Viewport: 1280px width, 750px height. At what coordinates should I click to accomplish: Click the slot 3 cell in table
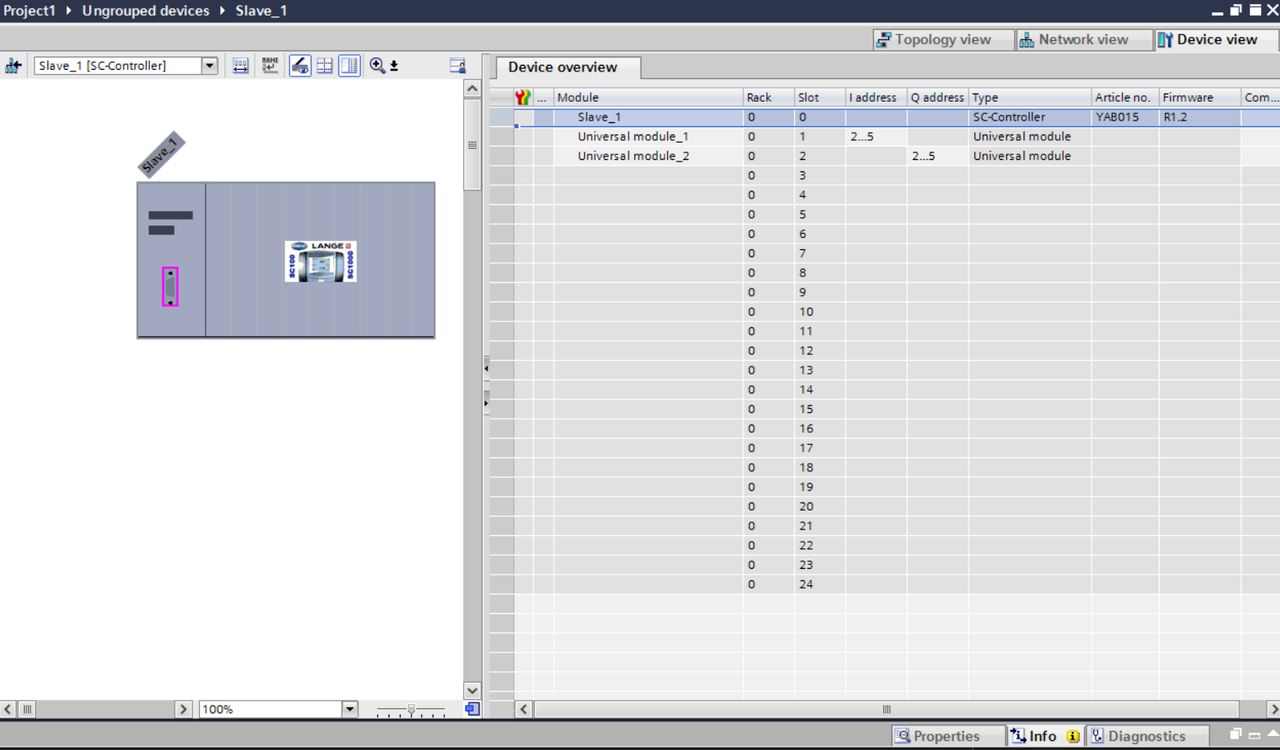click(x=819, y=175)
